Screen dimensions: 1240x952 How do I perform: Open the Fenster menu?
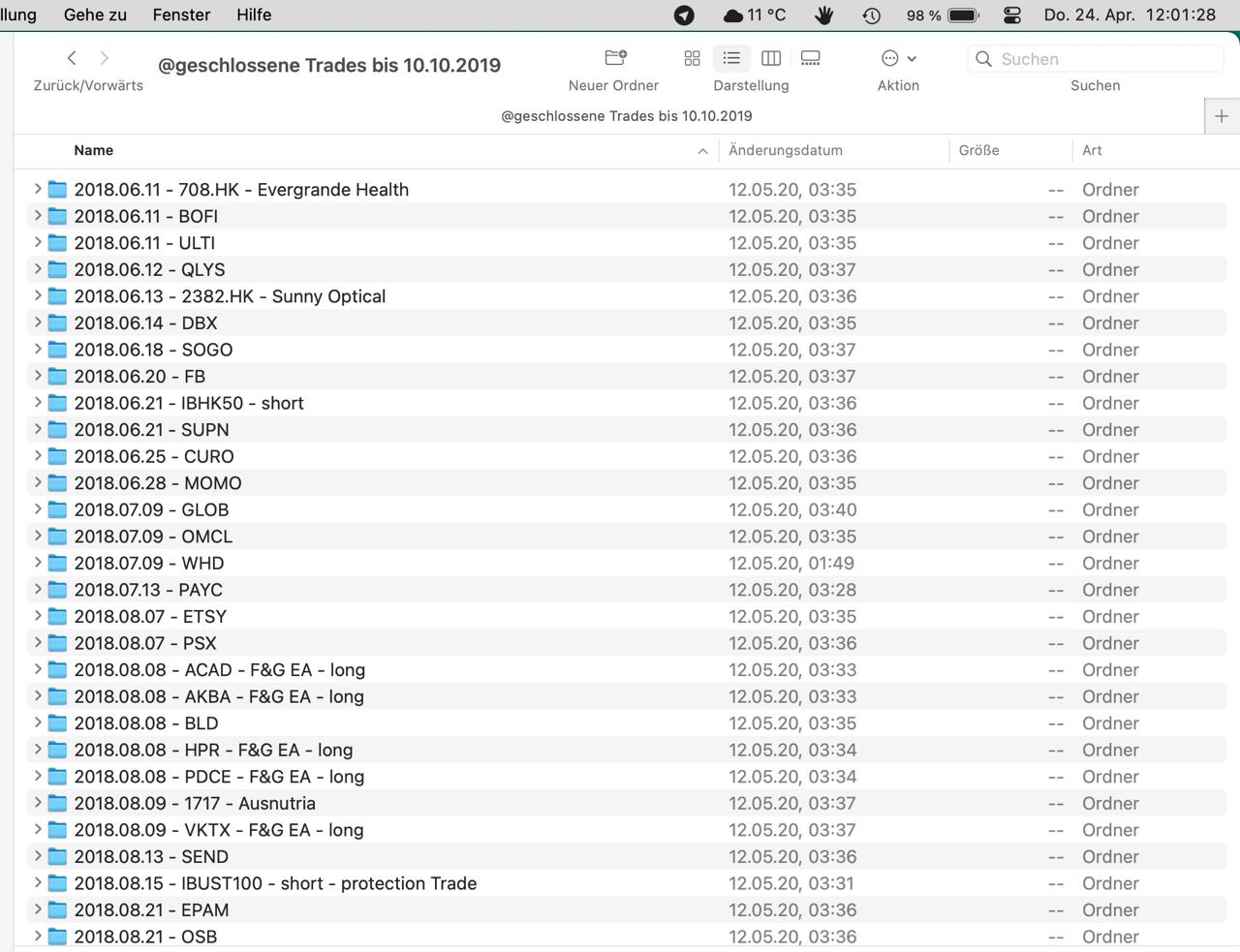181,15
